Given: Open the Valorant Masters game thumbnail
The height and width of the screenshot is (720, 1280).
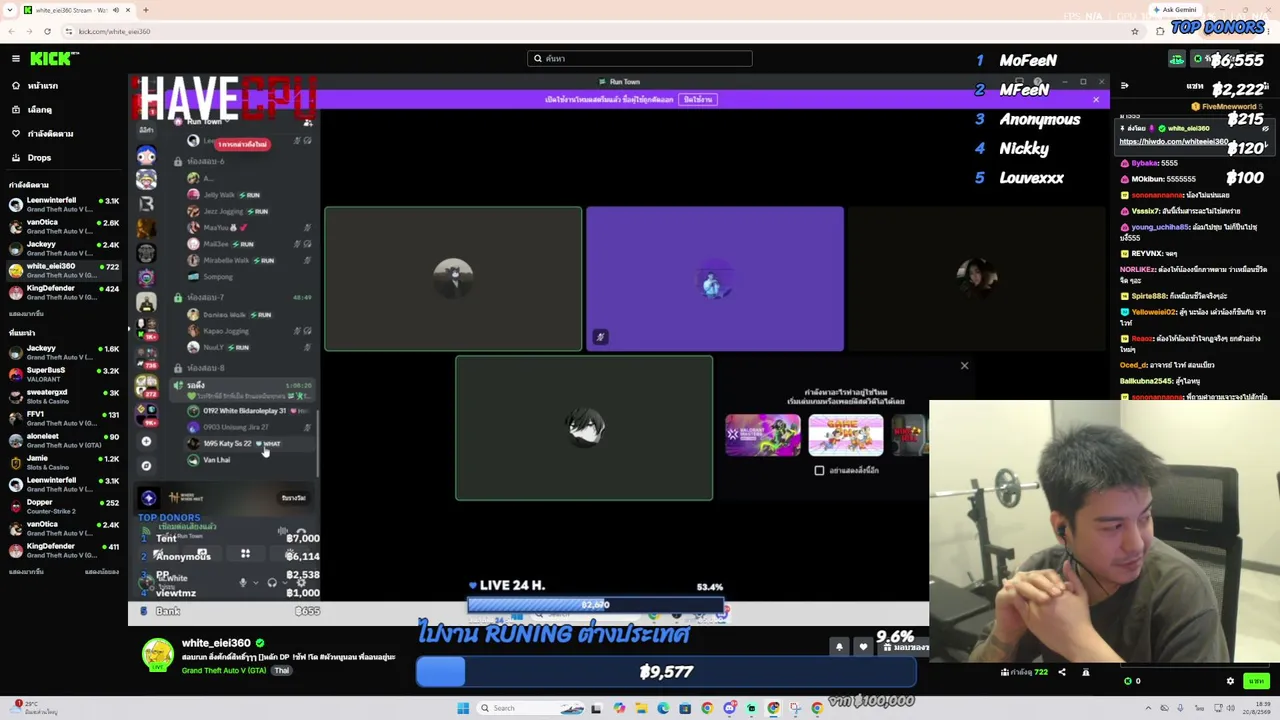Looking at the screenshot, I should tap(763, 435).
